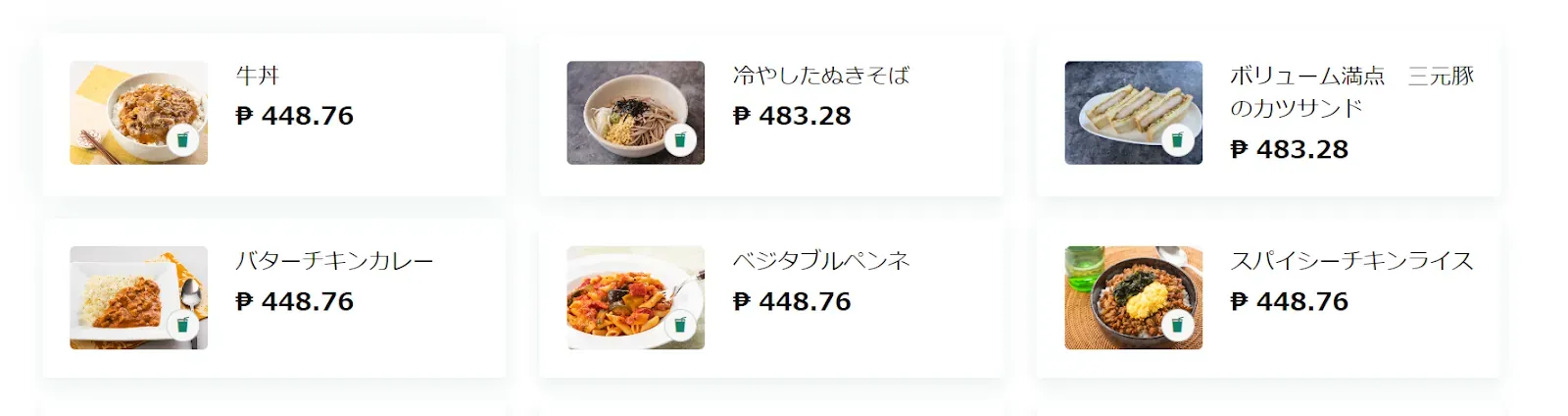The image size is (1568, 416).
Task: Click the cup badge on 冷やしたぬきそば image
Action: [680, 140]
